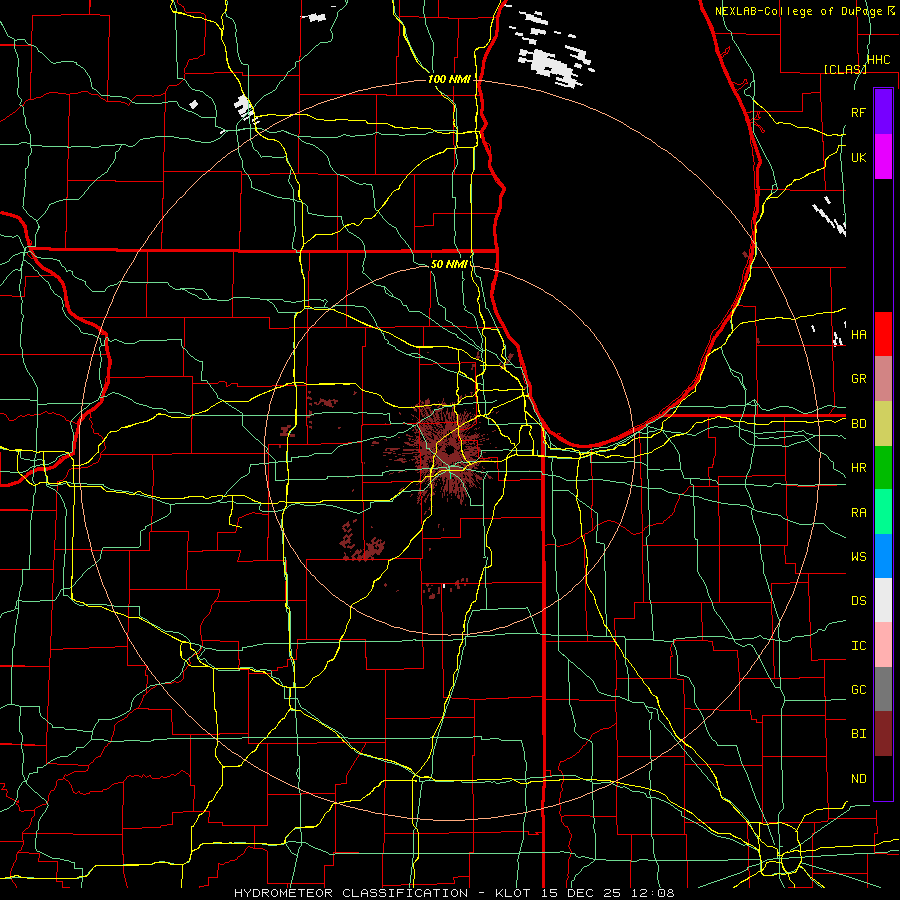Select the red HA legend swatch
Image resolution: width=900 pixels, height=900 pixels.
click(883, 334)
